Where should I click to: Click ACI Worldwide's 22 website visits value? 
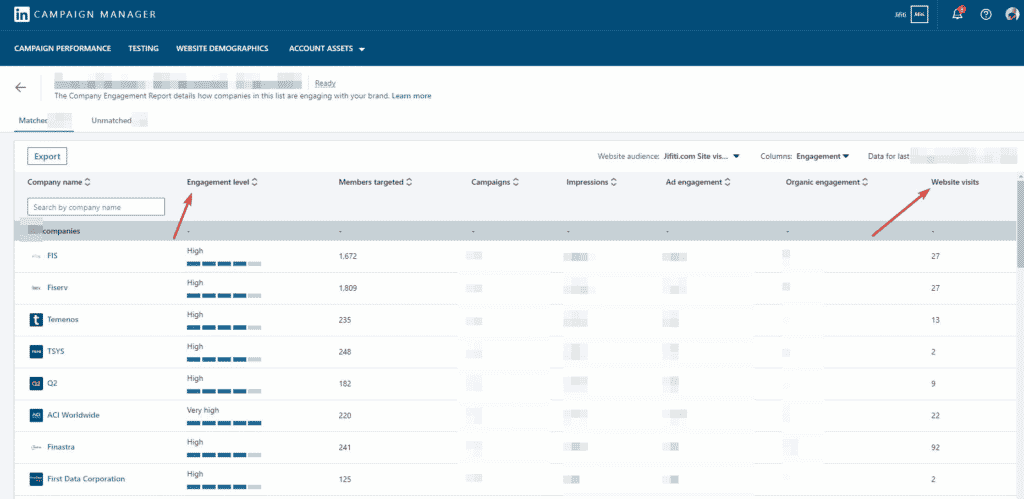point(935,415)
